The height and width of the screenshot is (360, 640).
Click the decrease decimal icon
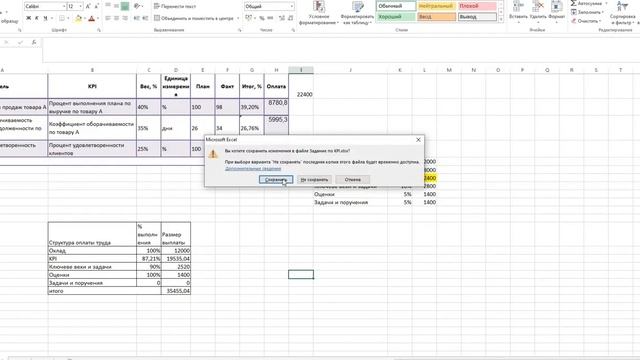click(290, 18)
